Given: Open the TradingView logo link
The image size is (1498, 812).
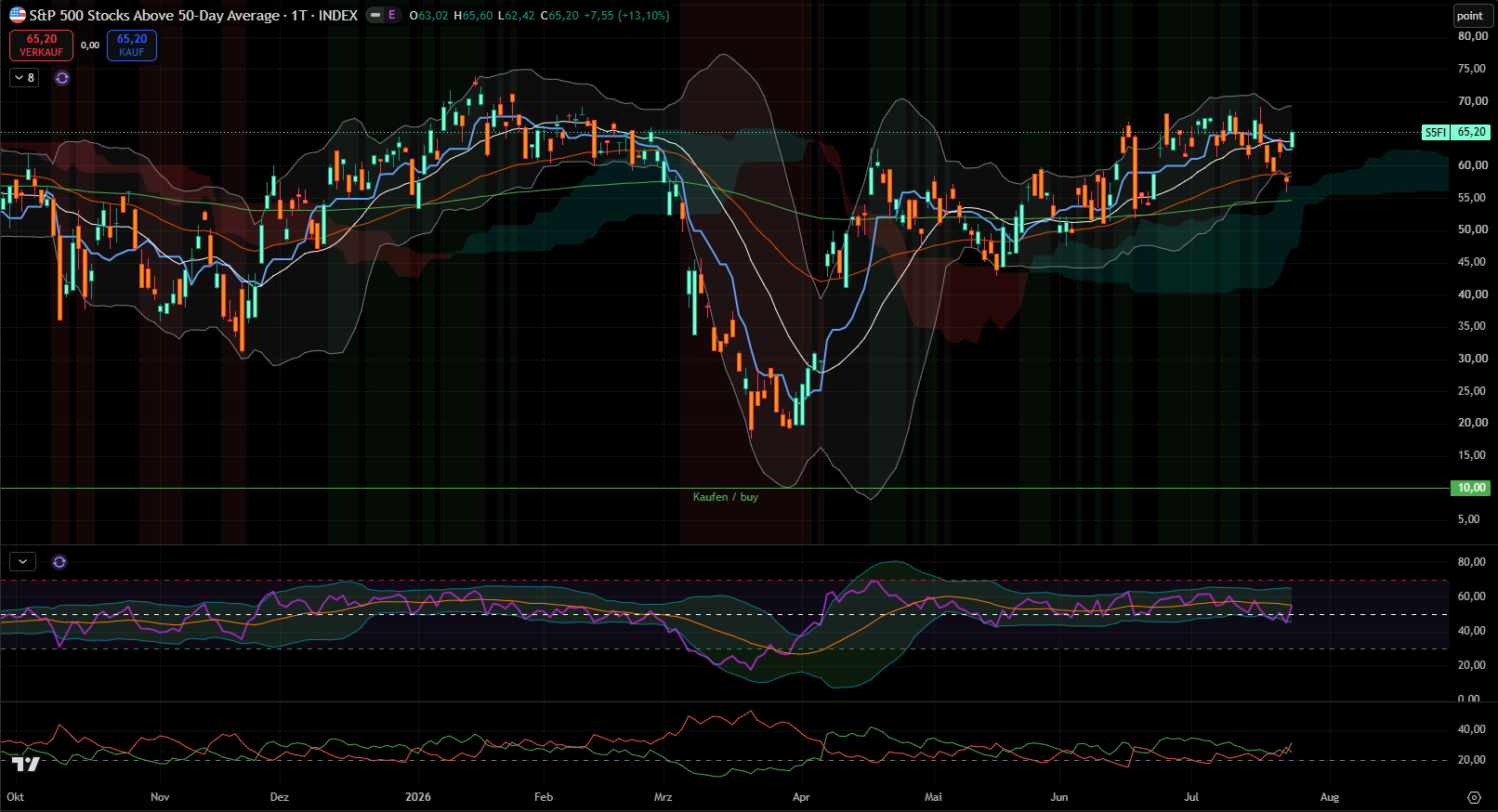Looking at the screenshot, I should click(x=25, y=765).
